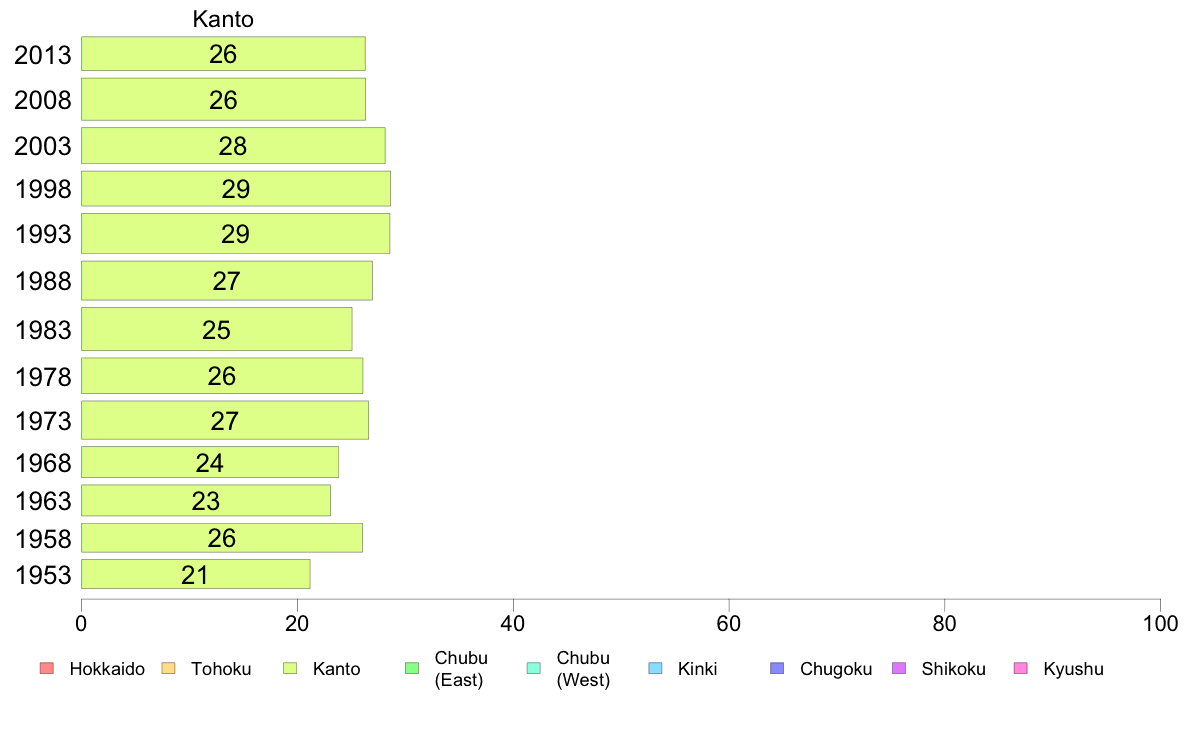Screen dimensions: 1188x736
Task: Click the Chugoku indigo legend swatch
Action: tap(777, 668)
